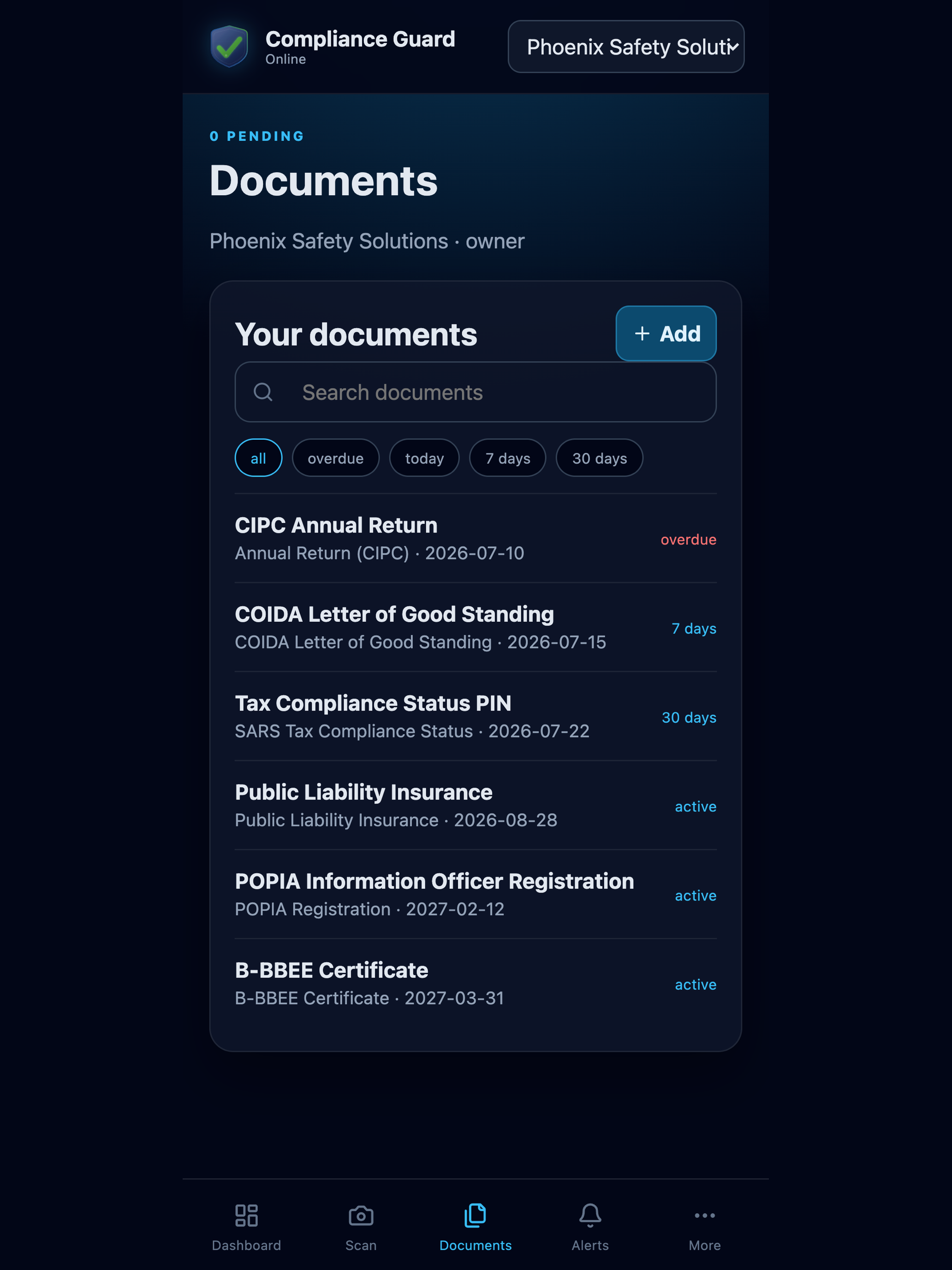
Task: Open COIDA Letter of Good Standing entry
Action: [x=475, y=628]
